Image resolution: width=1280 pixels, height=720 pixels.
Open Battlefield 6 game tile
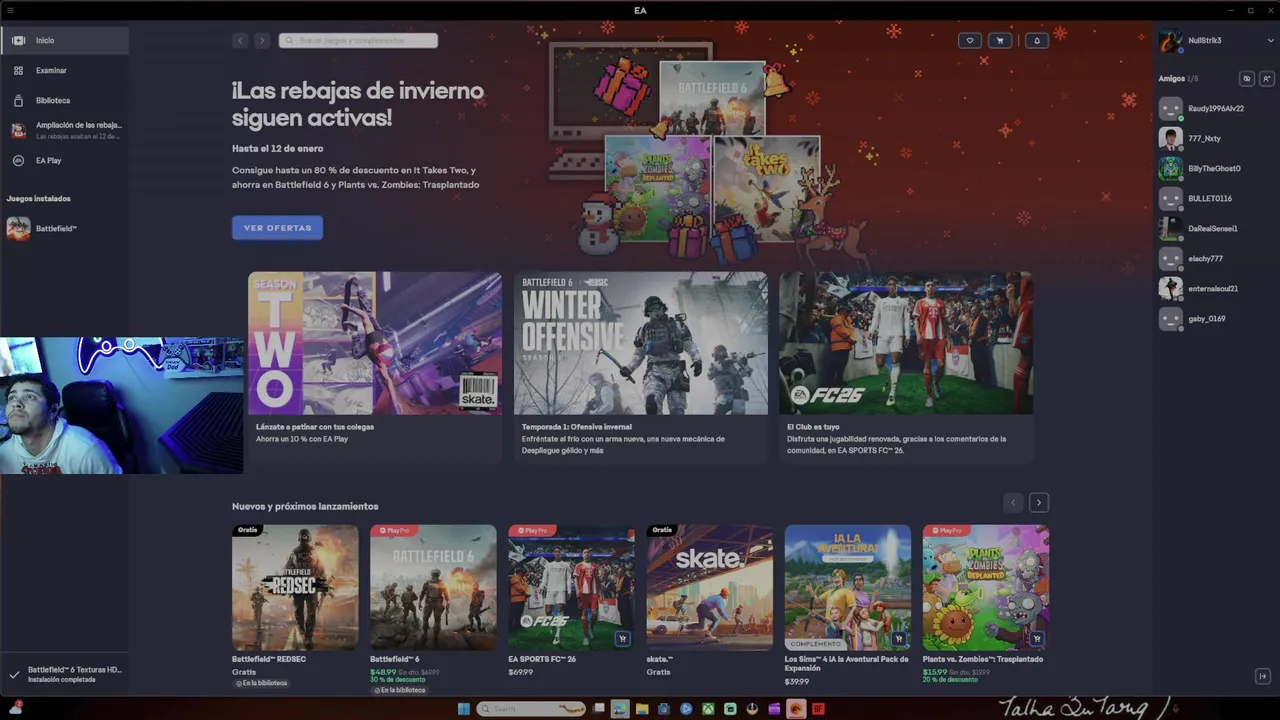(x=433, y=588)
